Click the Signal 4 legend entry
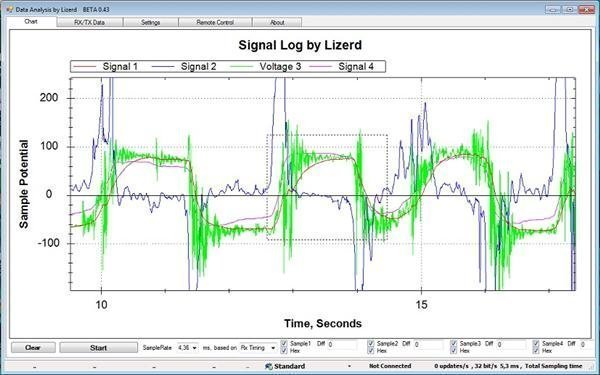The width and height of the screenshot is (600, 375). coord(342,67)
